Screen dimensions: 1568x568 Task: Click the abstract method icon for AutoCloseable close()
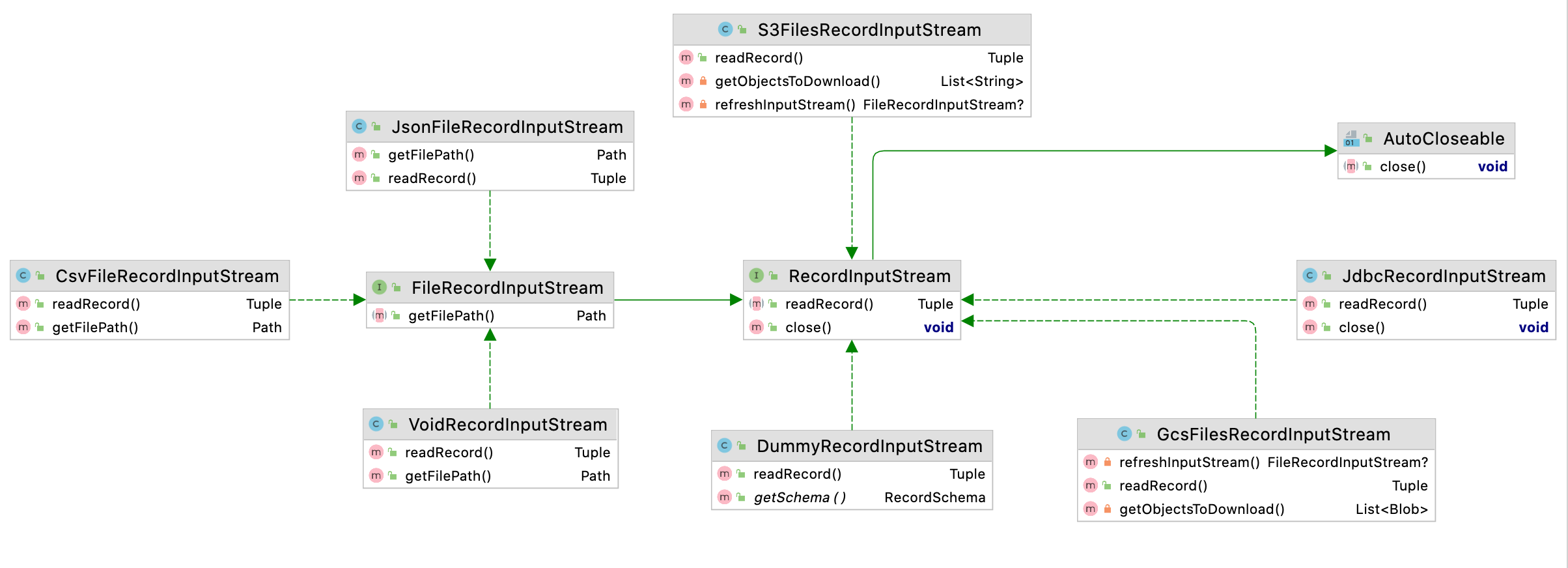point(1351,166)
